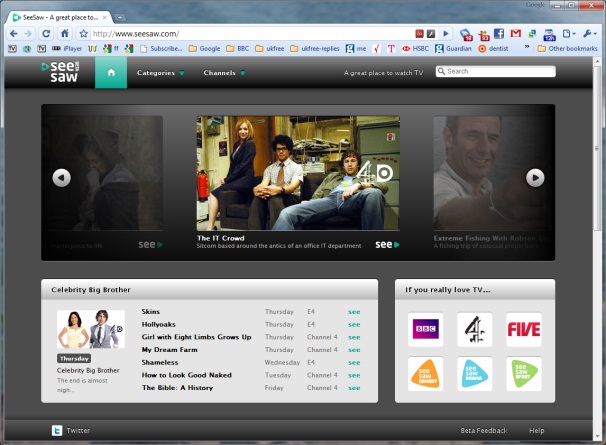Open the Google bookmarks folder

point(204,48)
